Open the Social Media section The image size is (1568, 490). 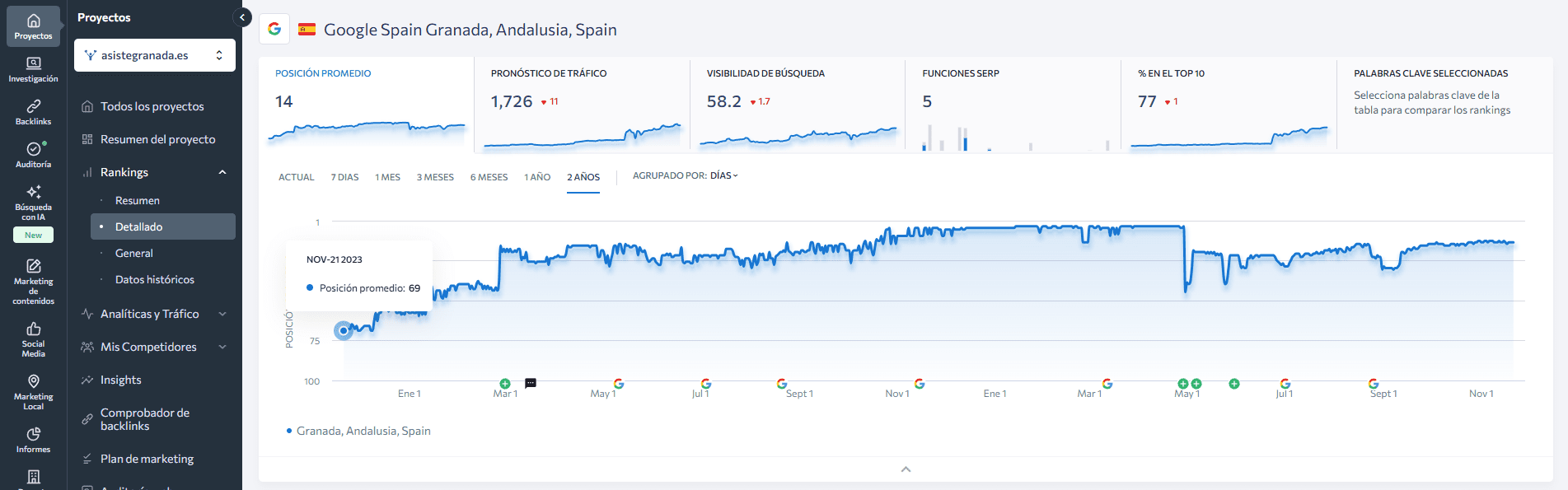33,338
